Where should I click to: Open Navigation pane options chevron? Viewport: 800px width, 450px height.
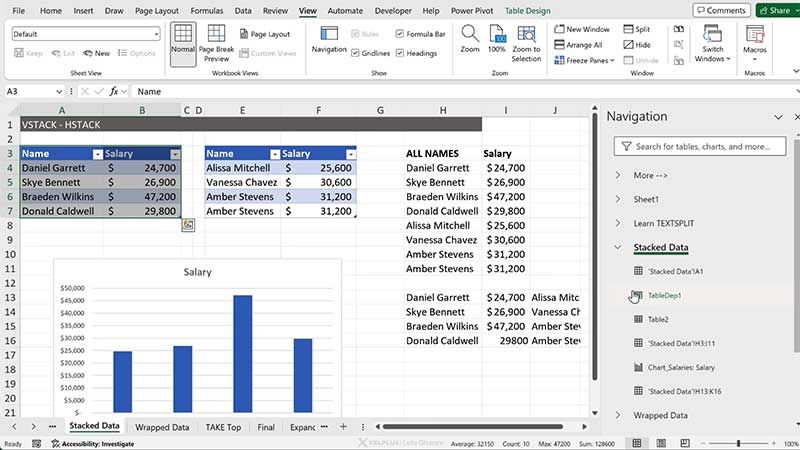pyautogui.click(x=778, y=117)
